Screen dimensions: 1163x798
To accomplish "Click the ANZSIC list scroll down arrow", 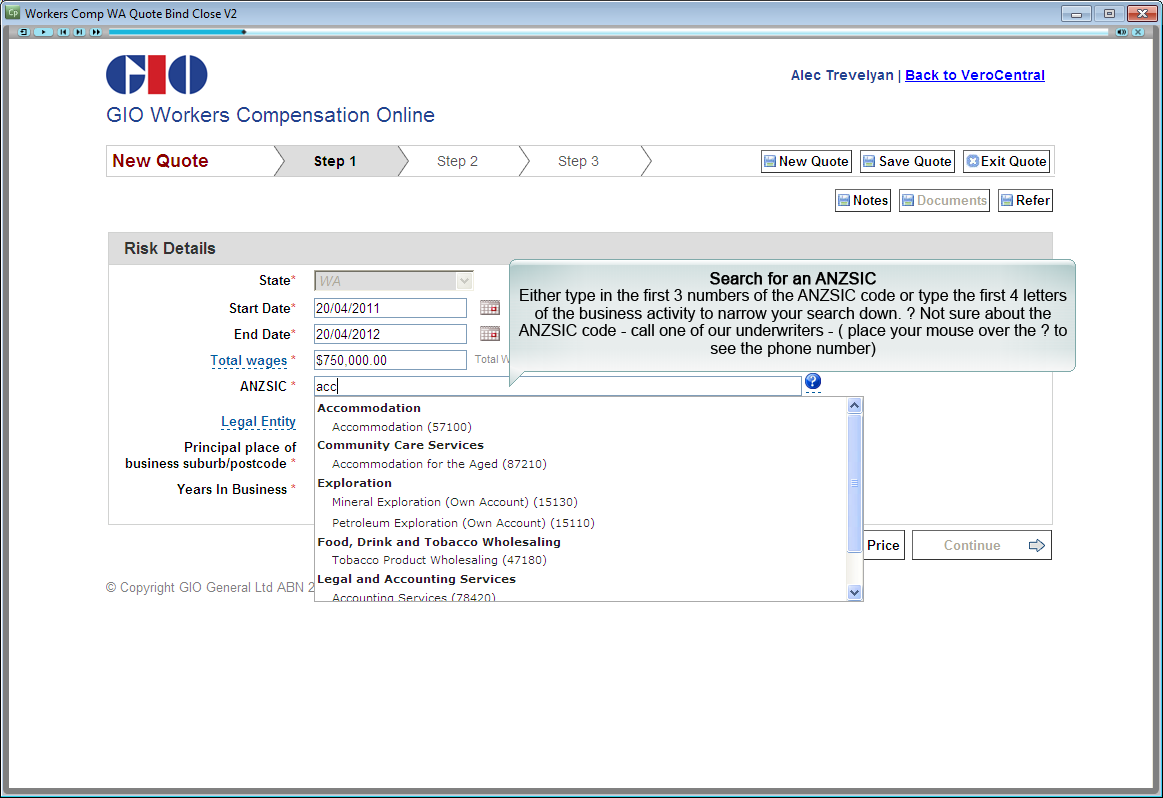I will 854,592.
